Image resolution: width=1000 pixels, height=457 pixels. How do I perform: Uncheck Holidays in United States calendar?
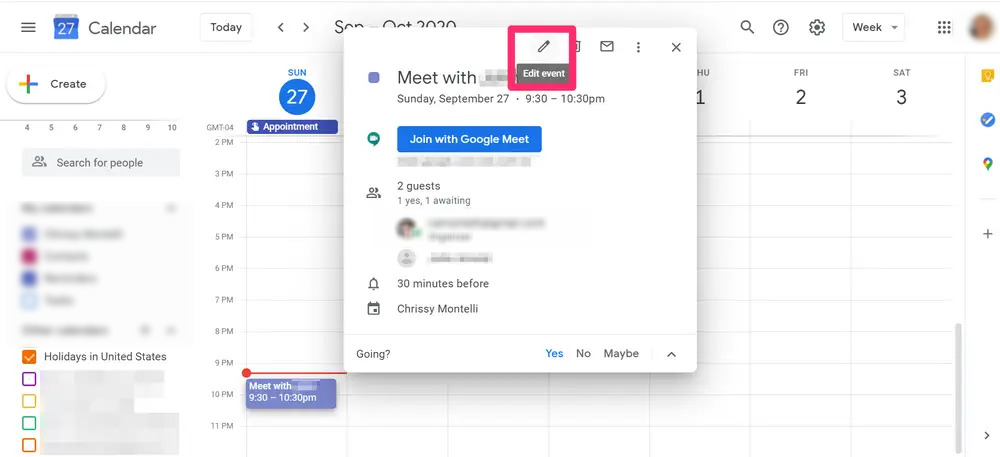pos(29,356)
